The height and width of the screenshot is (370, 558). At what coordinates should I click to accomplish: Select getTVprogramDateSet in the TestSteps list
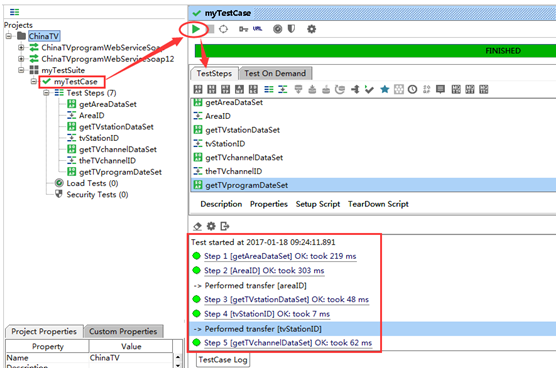pyautogui.click(x=373, y=185)
